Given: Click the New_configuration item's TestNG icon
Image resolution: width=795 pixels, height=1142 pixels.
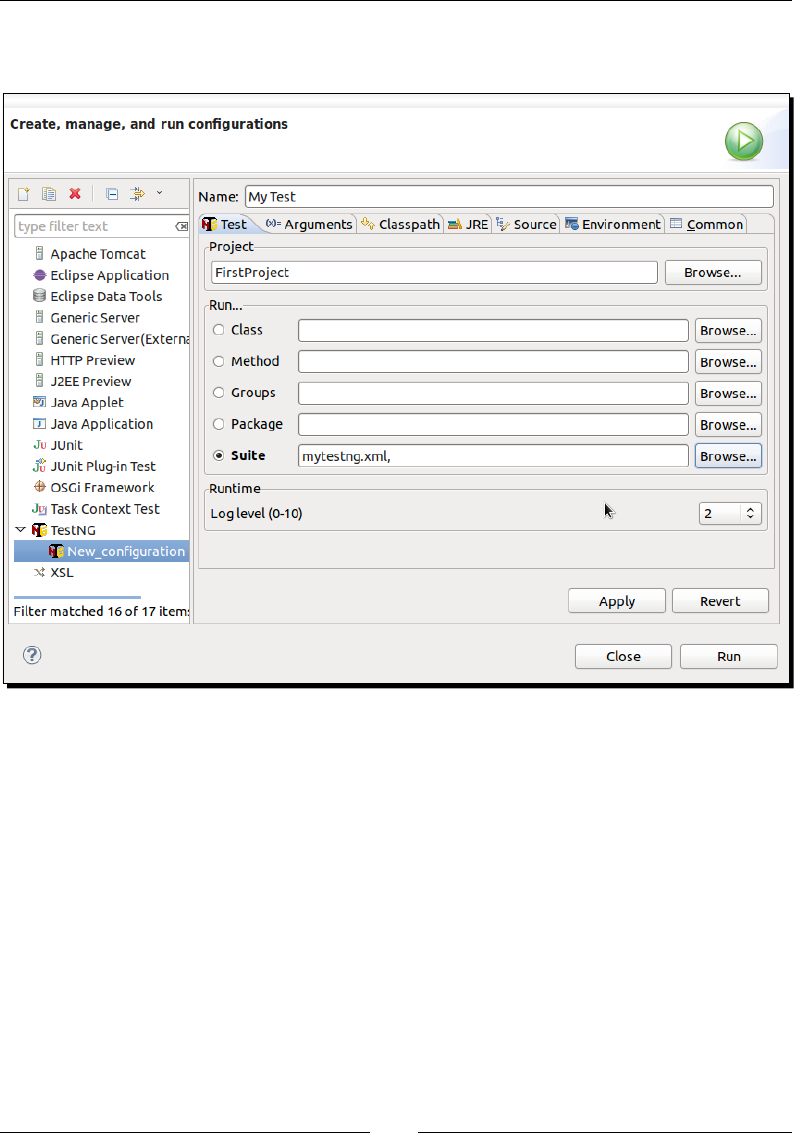Looking at the screenshot, I should pyautogui.click(x=57, y=551).
